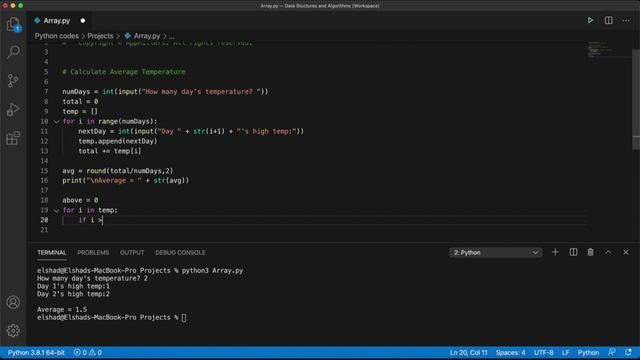Create a new terminal with plus icon
Screen dimensions: 640x360
click(x=555, y=252)
